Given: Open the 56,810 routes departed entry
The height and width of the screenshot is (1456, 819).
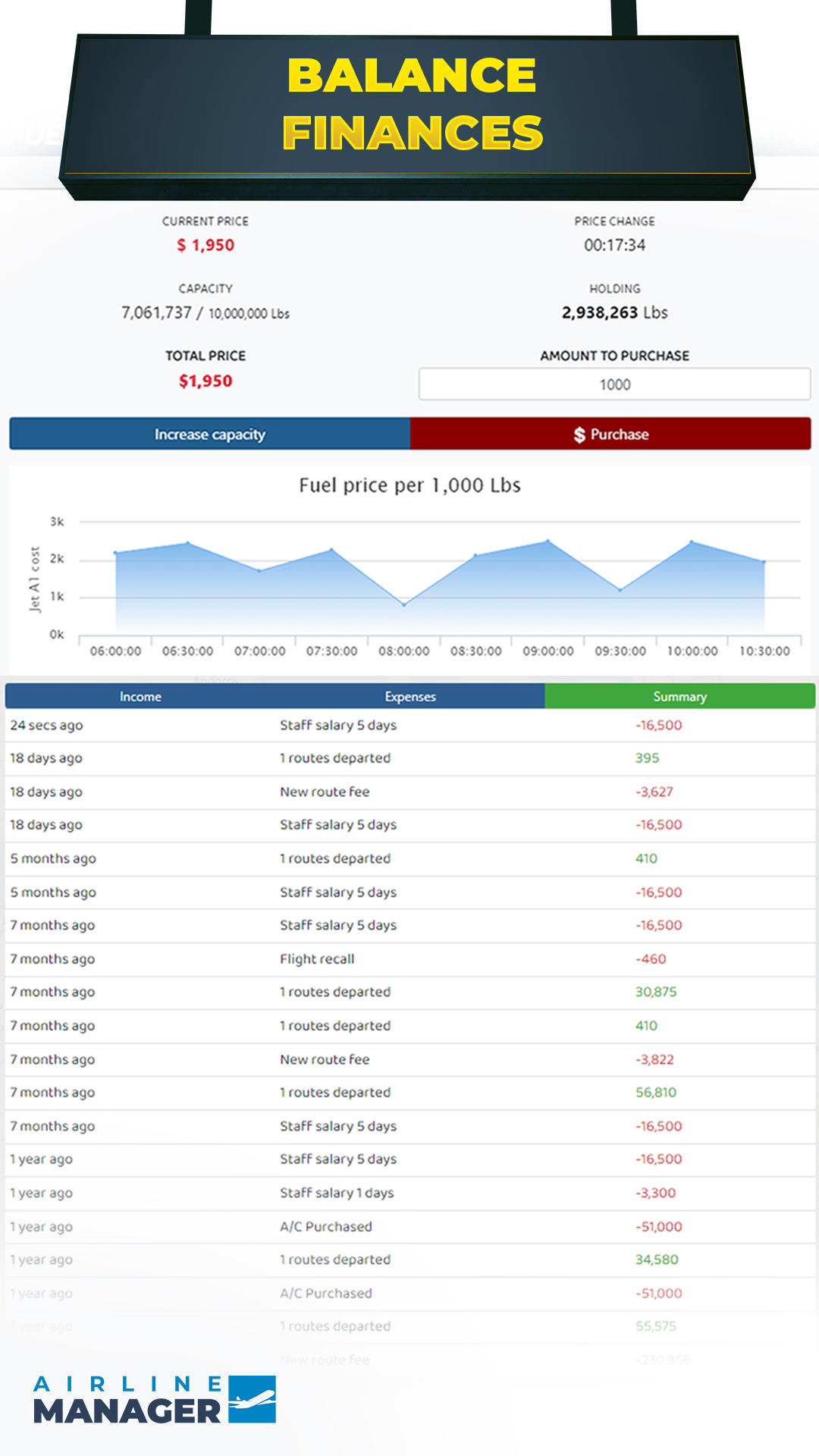Looking at the screenshot, I should click(x=655, y=1092).
